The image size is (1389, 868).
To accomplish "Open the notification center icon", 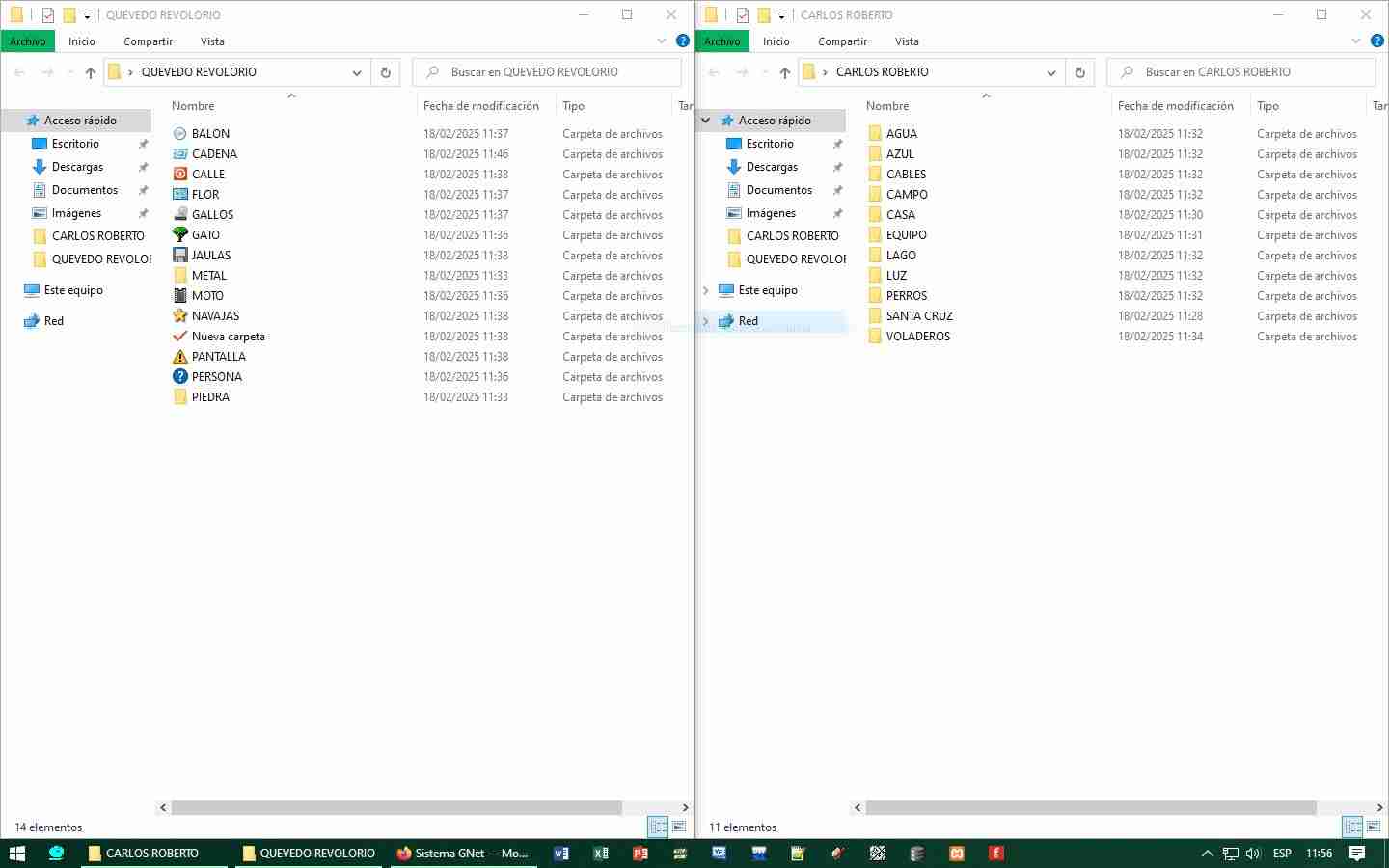I will coord(1357,854).
